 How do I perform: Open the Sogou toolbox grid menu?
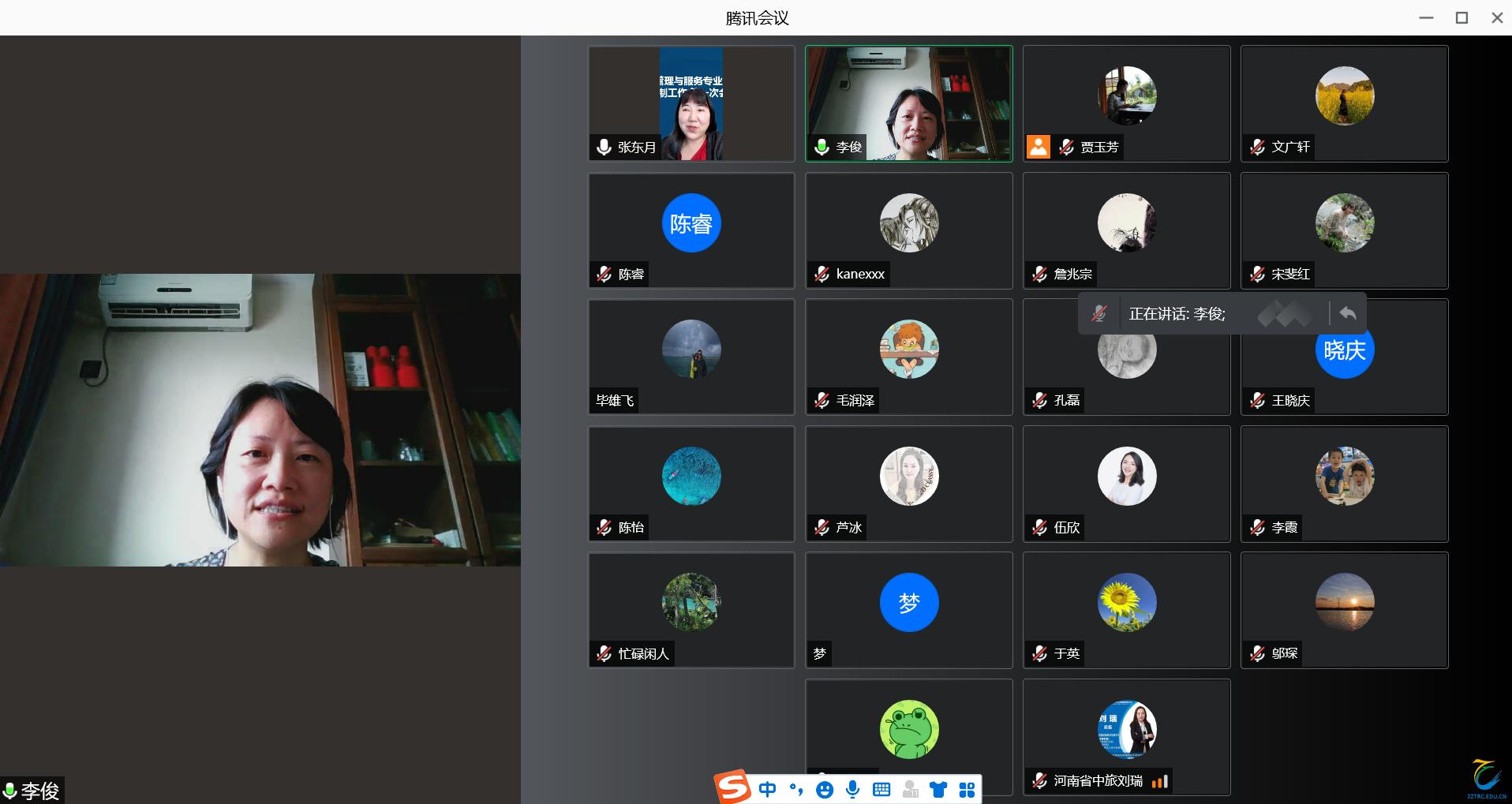point(967,790)
